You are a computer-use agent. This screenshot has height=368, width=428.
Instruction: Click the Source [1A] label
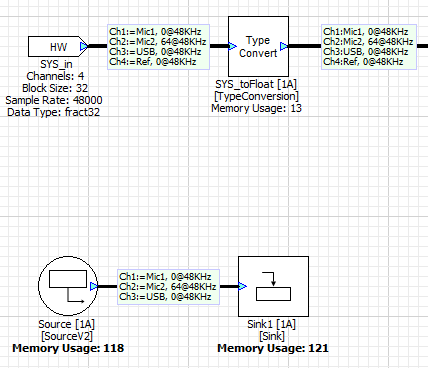tap(66, 324)
